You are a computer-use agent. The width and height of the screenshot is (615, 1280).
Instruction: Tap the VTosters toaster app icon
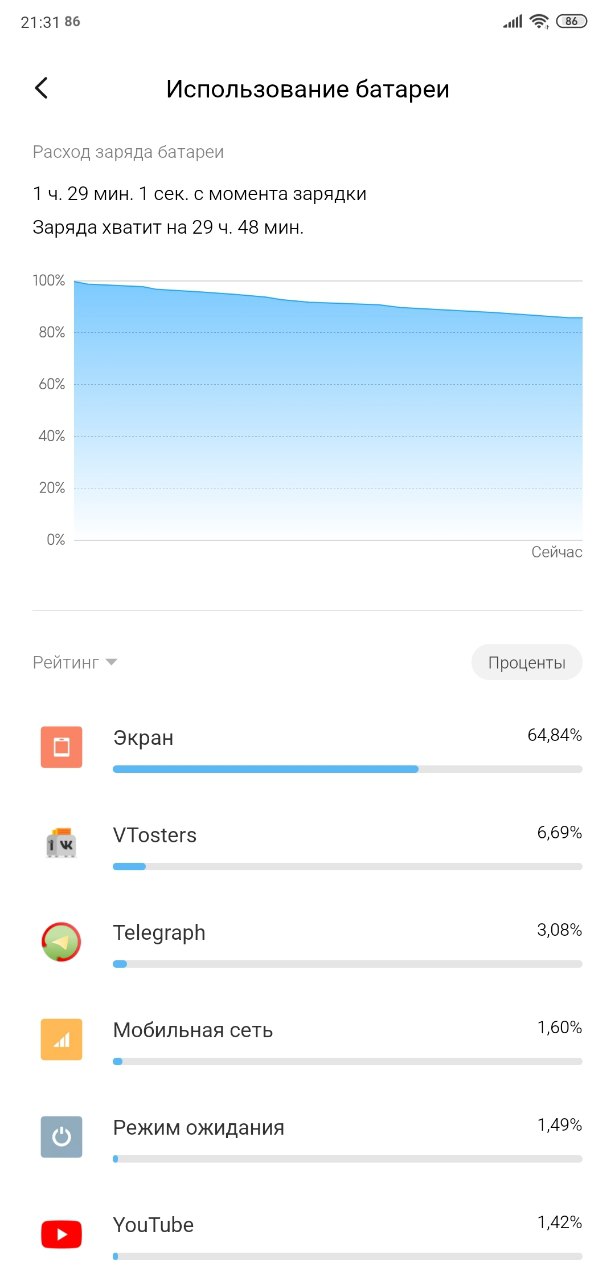coord(61,844)
